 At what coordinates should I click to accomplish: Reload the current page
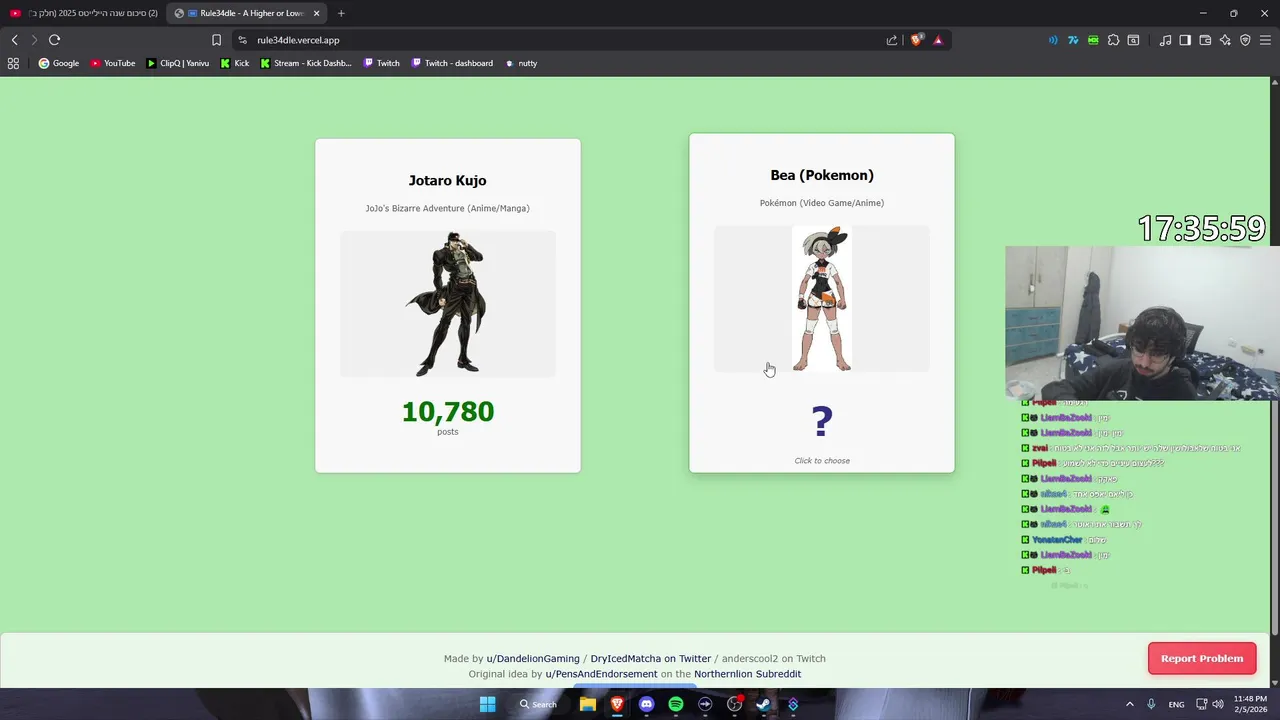[54, 40]
